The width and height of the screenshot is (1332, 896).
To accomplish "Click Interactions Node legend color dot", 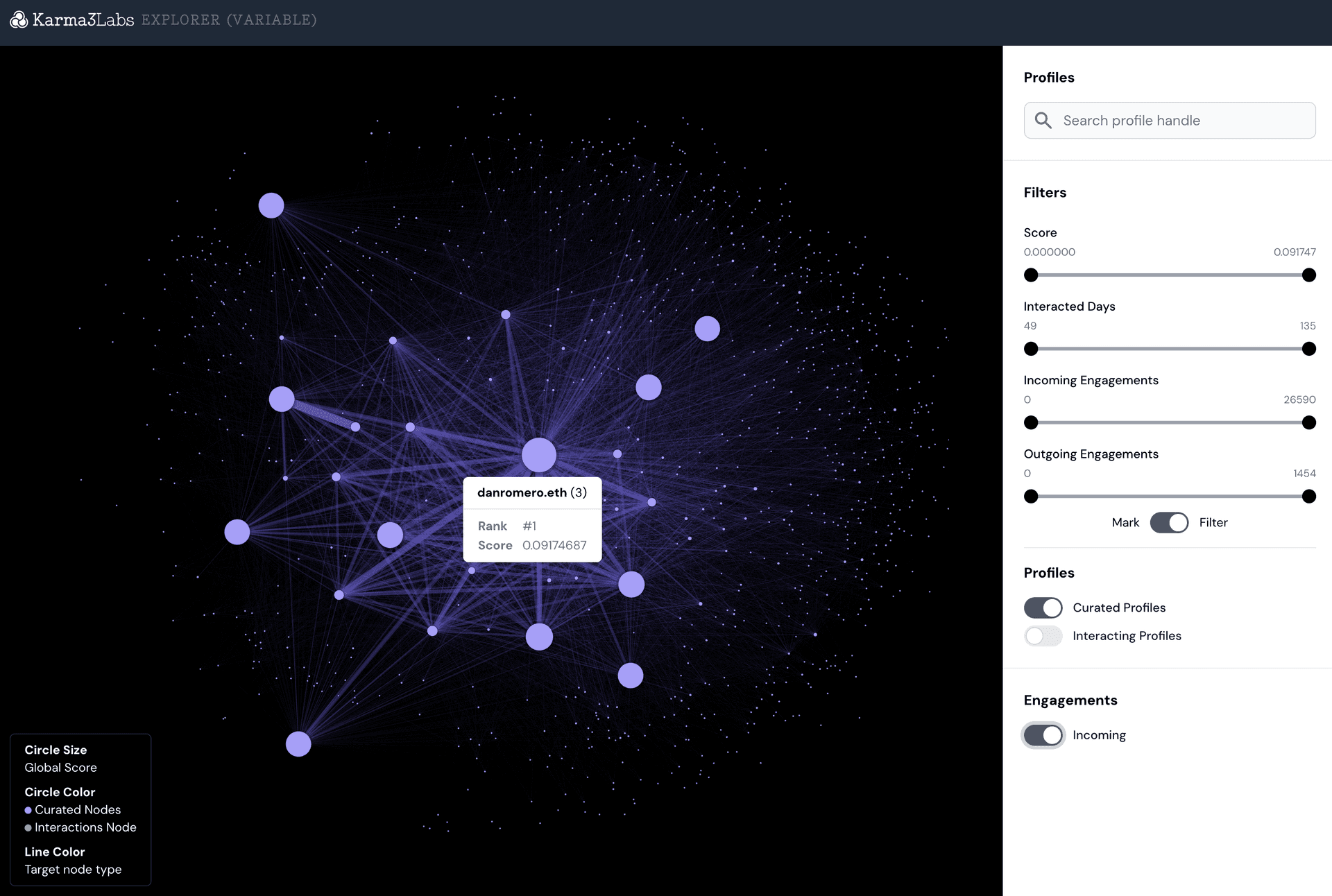I will [x=28, y=828].
